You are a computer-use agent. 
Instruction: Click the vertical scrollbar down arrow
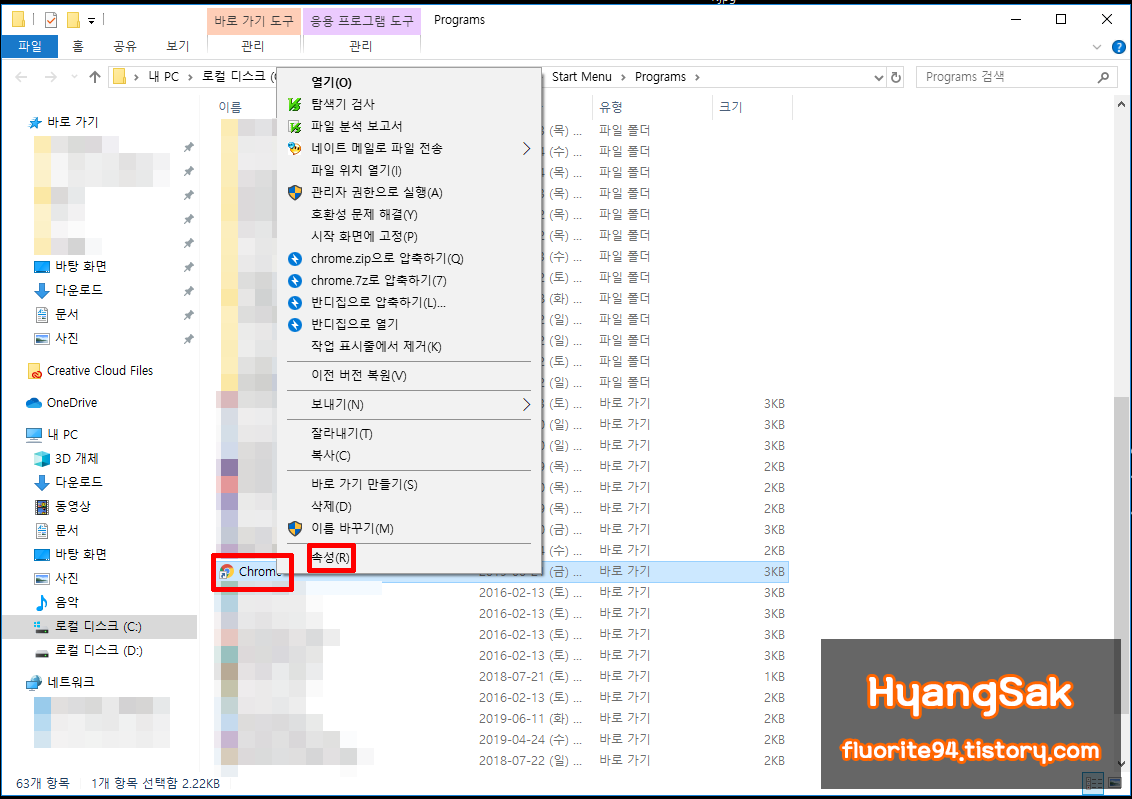click(1121, 763)
